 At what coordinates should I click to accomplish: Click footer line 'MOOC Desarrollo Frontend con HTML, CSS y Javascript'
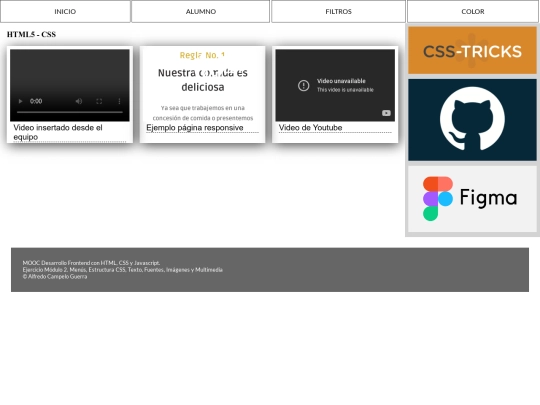click(91, 263)
